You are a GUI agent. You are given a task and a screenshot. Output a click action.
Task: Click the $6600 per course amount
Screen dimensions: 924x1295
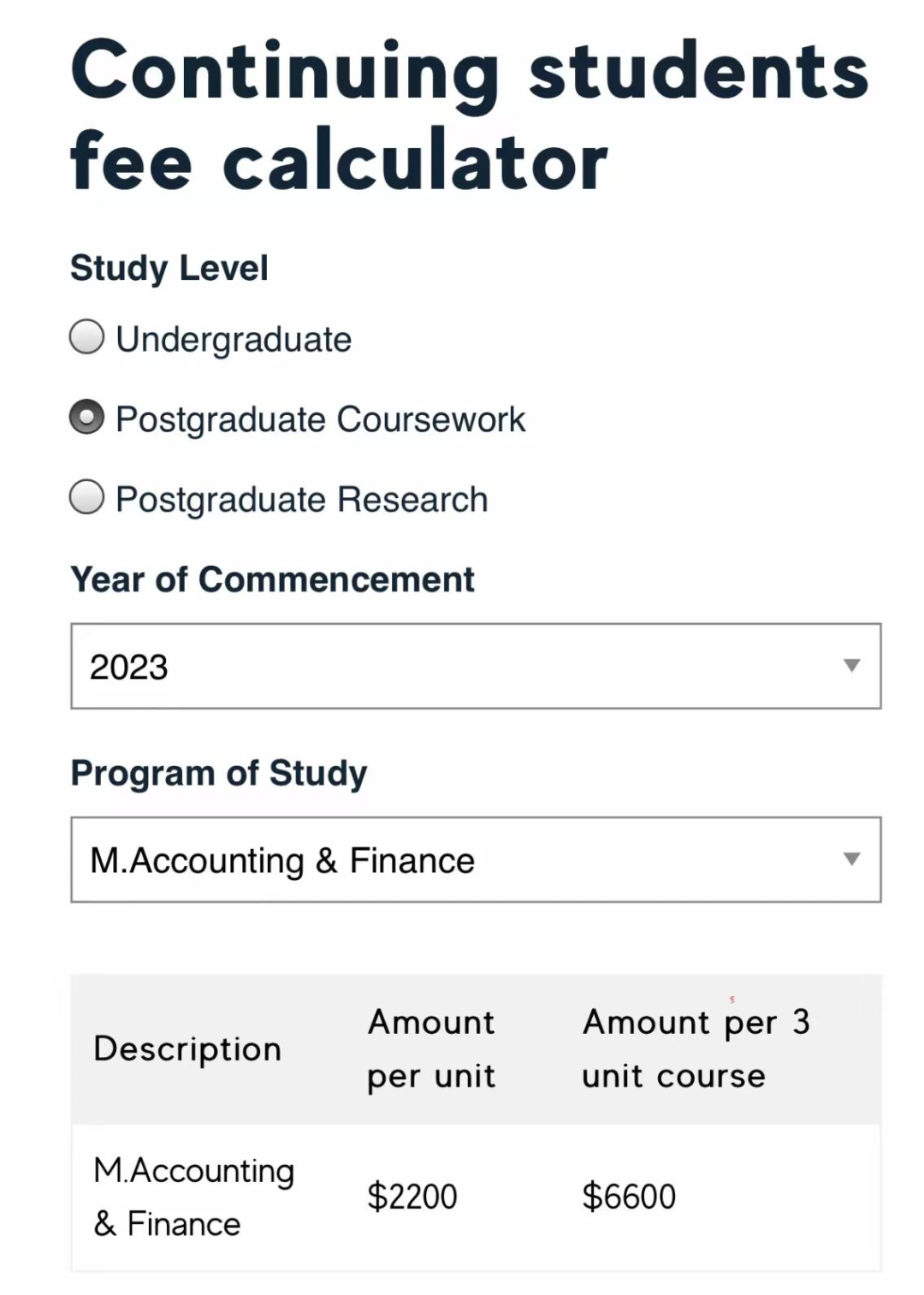(629, 1197)
